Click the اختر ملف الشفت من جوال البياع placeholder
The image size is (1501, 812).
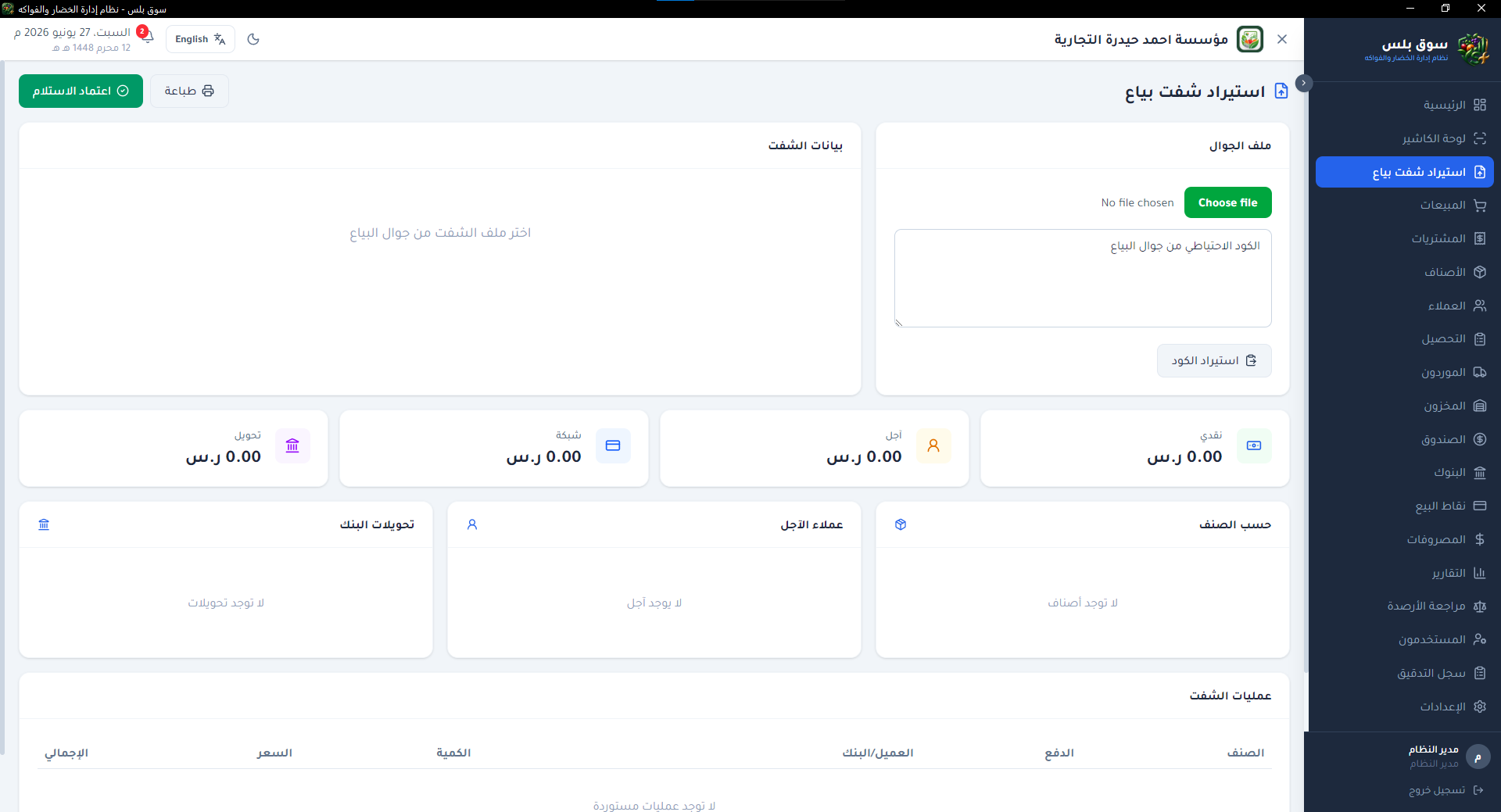tap(440, 233)
